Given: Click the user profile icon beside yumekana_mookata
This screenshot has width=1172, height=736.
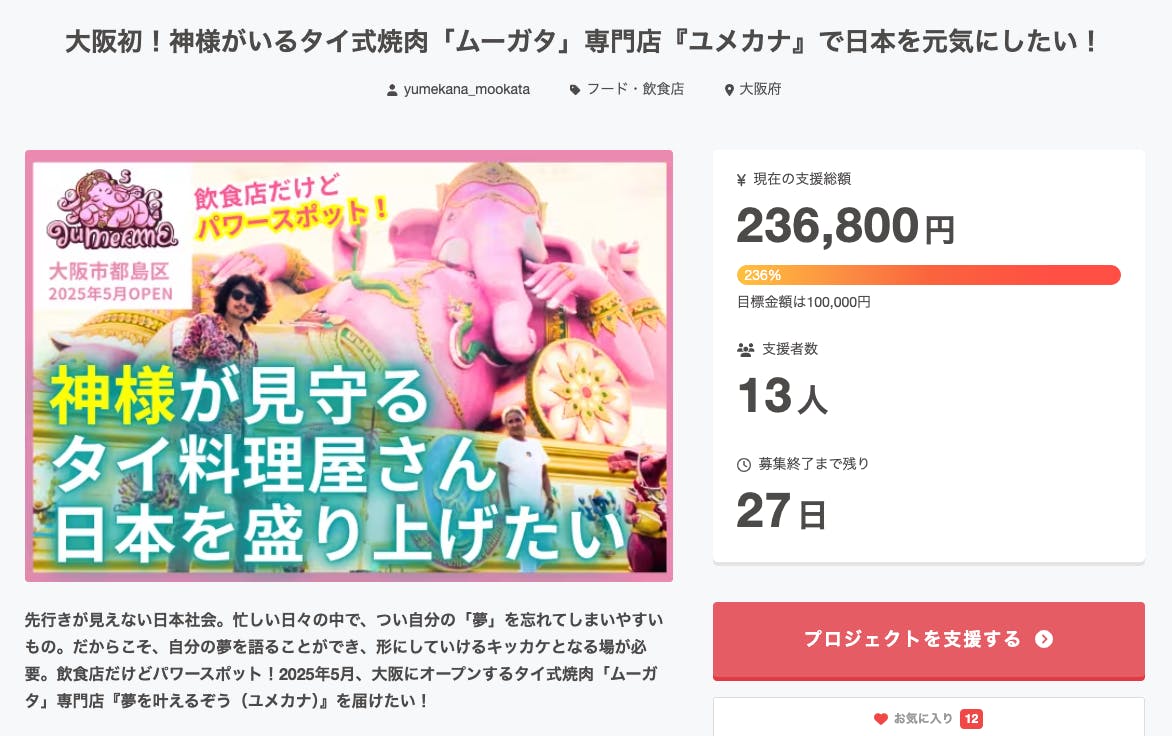Looking at the screenshot, I should pyautogui.click(x=392, y=90).
